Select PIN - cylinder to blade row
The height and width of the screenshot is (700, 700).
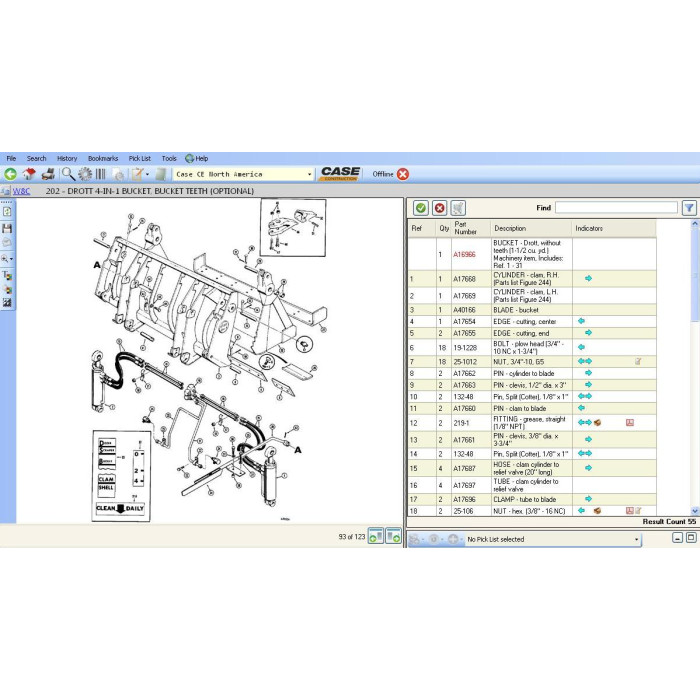(532, 373)
